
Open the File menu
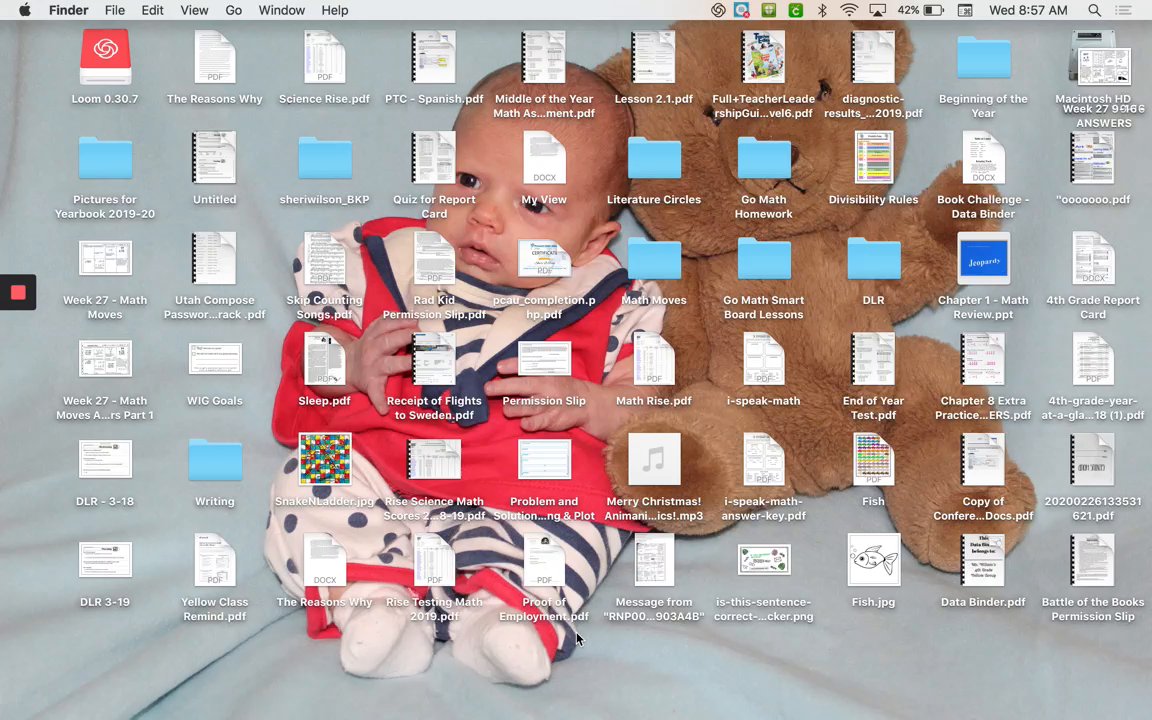(115, 10)
